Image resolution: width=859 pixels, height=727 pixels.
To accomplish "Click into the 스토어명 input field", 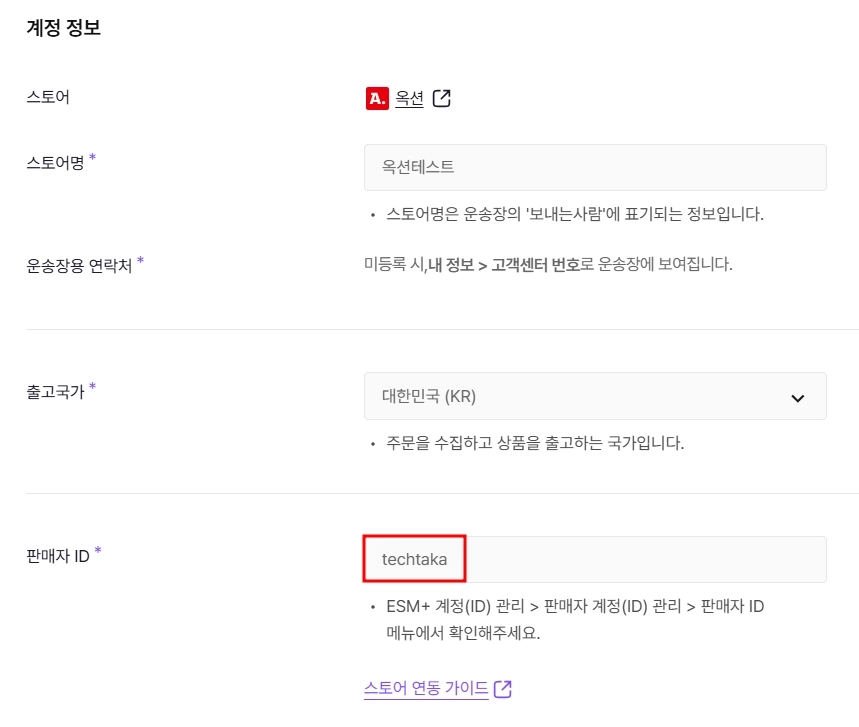I will coord(595,168).
